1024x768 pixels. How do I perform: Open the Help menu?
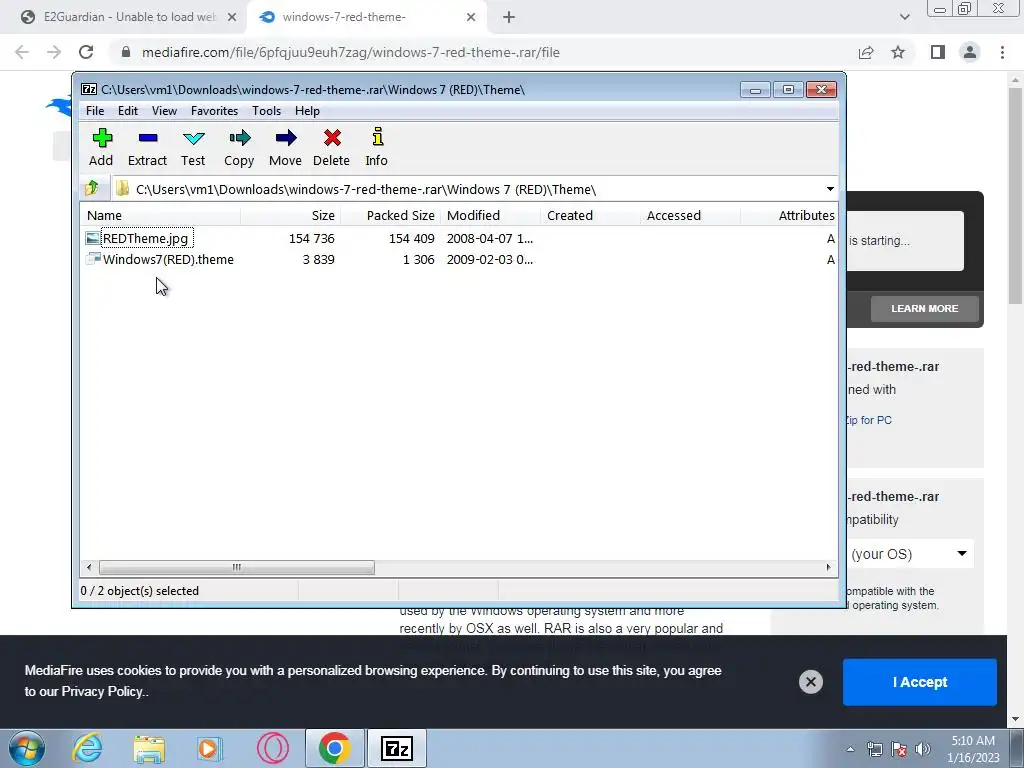pyautogui.click(x=307, y=111)
